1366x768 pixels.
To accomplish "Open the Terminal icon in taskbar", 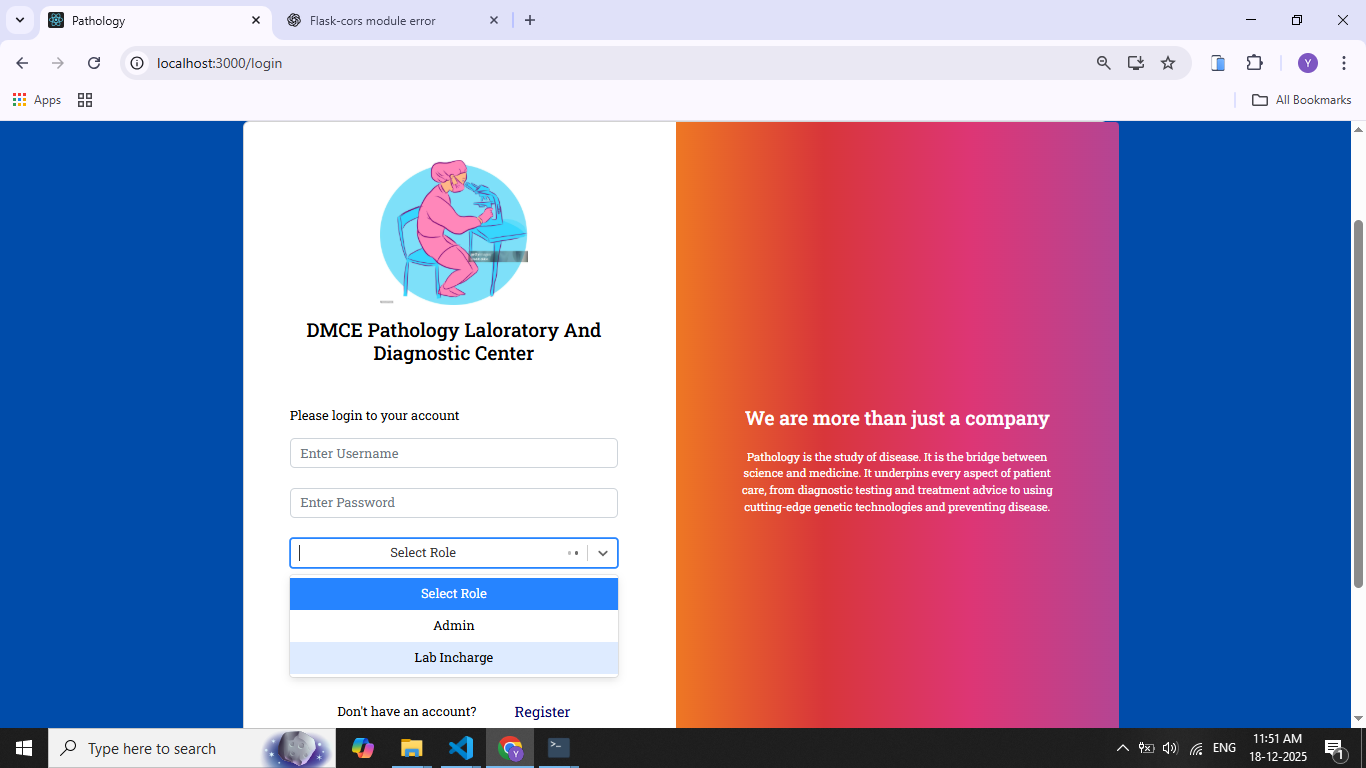I will [x=559, y=748].
